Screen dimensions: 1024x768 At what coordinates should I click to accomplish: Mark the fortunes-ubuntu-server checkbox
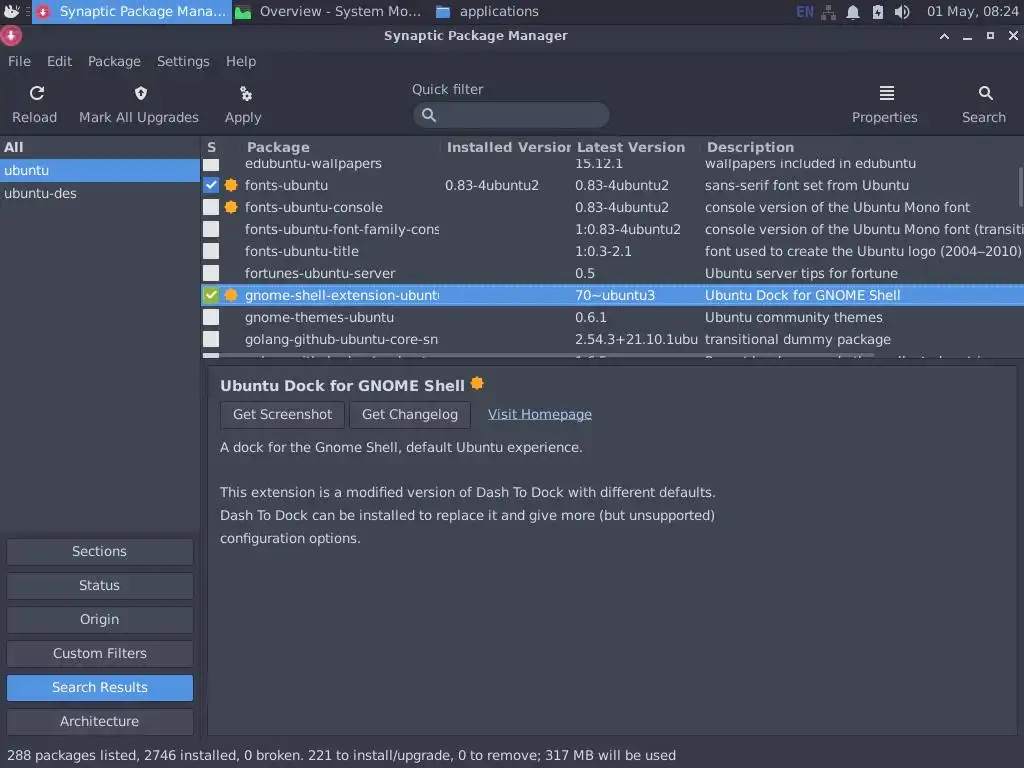click(x=211, y=273)
